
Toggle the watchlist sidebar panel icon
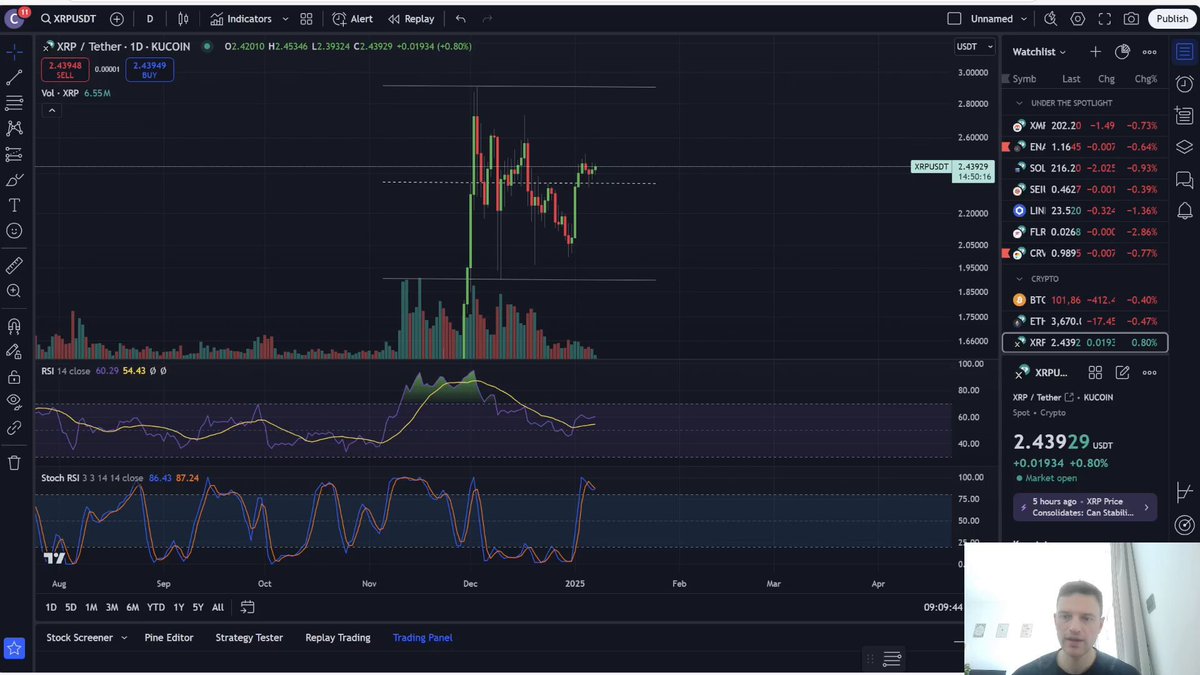pyautogui.click(x=1185, y=52)
